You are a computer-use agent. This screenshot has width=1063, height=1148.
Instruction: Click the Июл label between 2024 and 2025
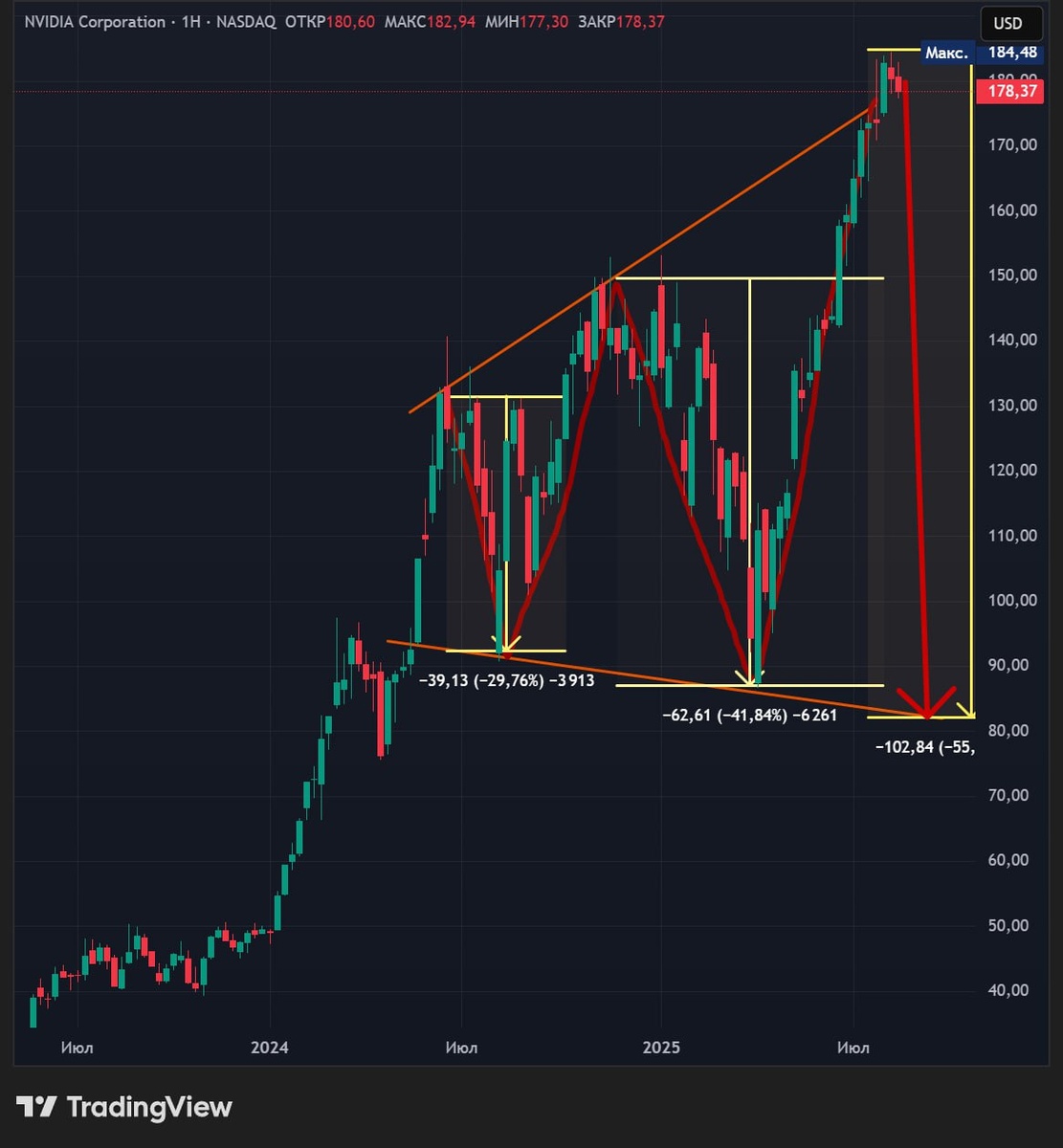(x=461, y=1048)
